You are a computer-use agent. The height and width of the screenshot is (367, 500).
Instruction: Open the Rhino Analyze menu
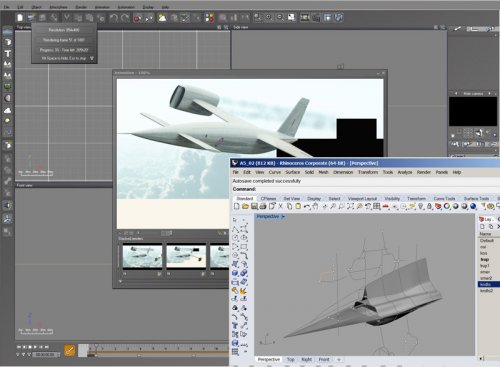[x=405, y=172]
